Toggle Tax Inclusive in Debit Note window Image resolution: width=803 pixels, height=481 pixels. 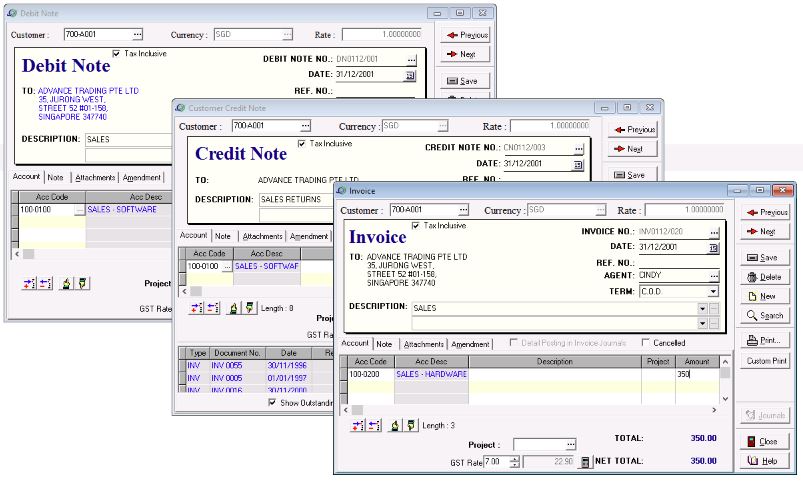point(116,53)
